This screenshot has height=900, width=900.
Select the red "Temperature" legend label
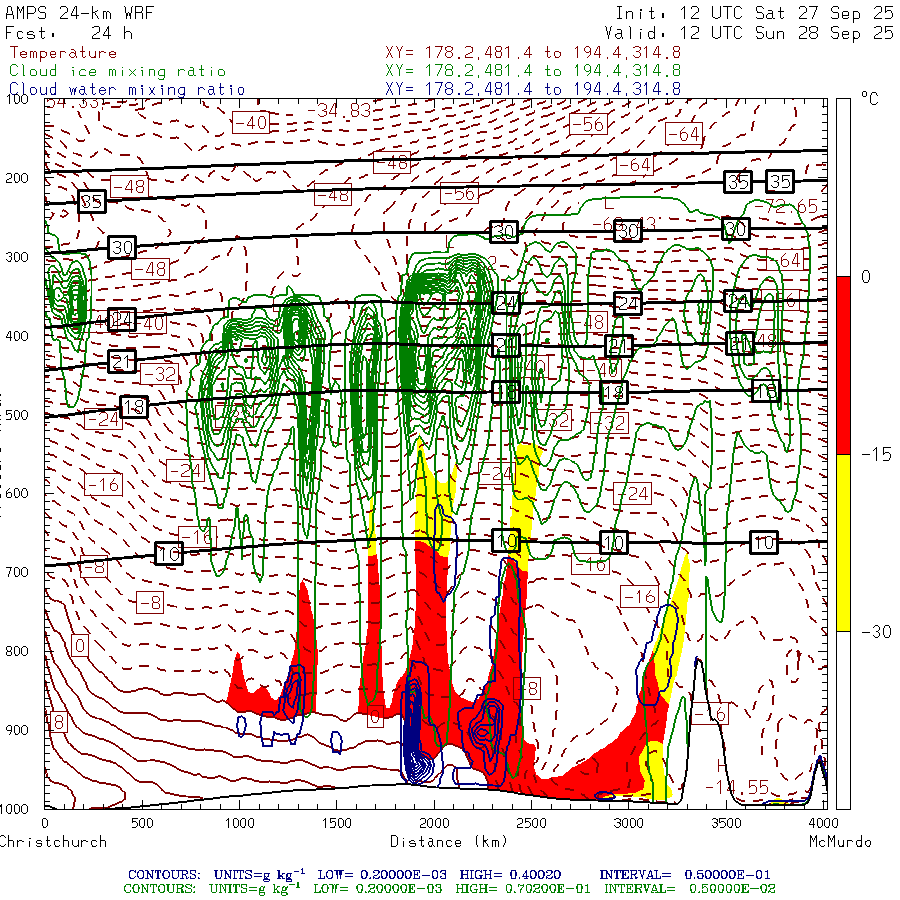(x=63, y=53)
